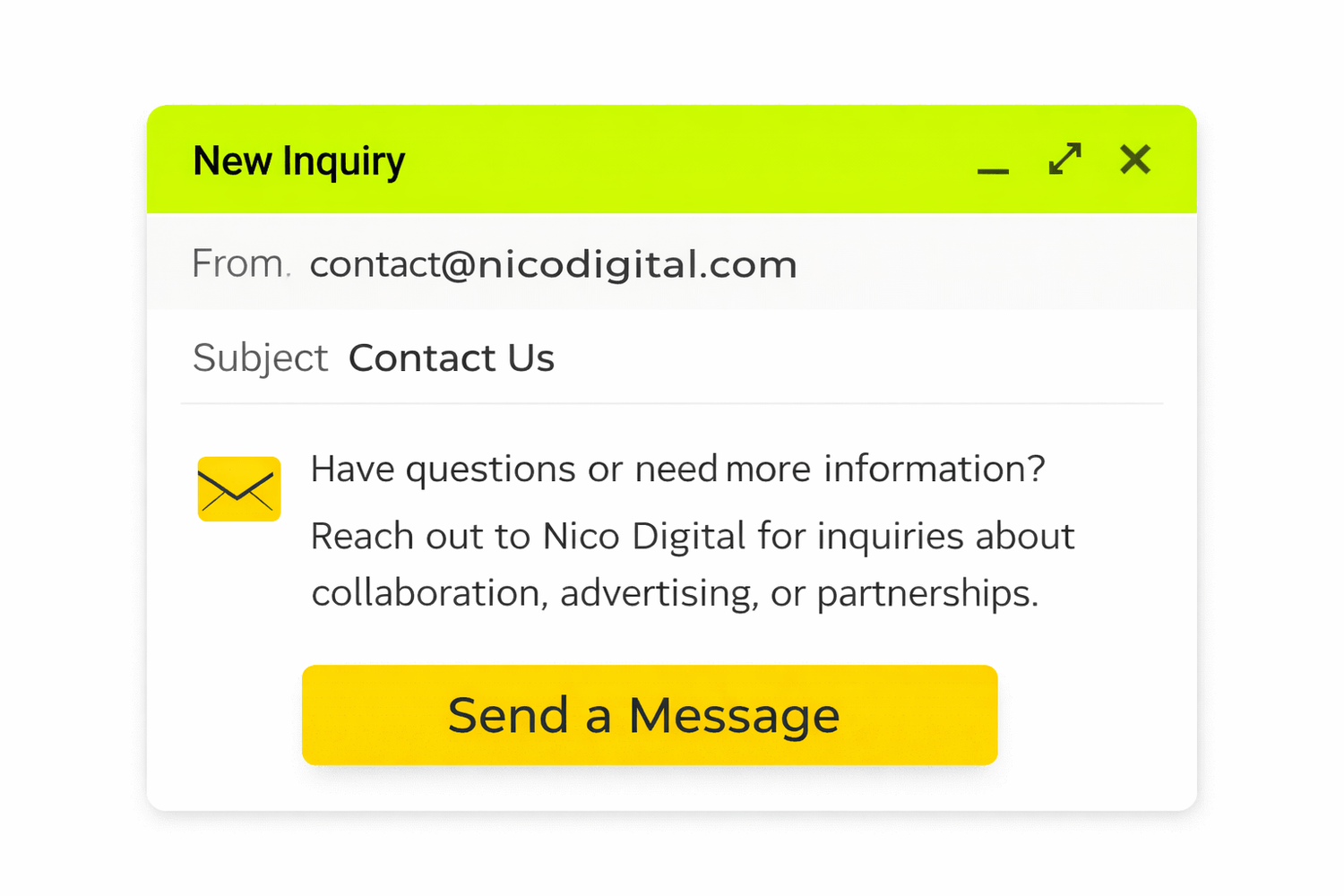Viewport: 1344px width, 896px height.
Task: Click the "Have questions or need more information?" heading
Action: click(677, 469)
